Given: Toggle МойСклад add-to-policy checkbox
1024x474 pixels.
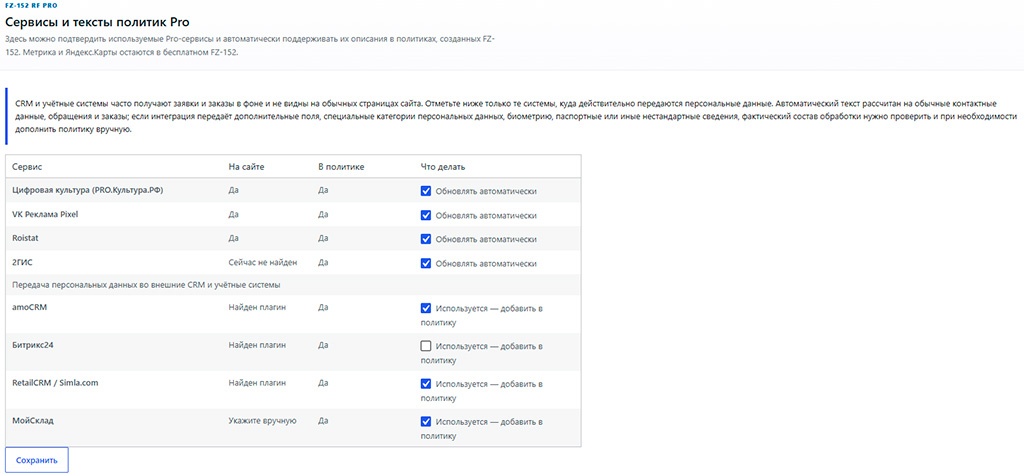Looking at the screenshot, I should click(426, 421).
